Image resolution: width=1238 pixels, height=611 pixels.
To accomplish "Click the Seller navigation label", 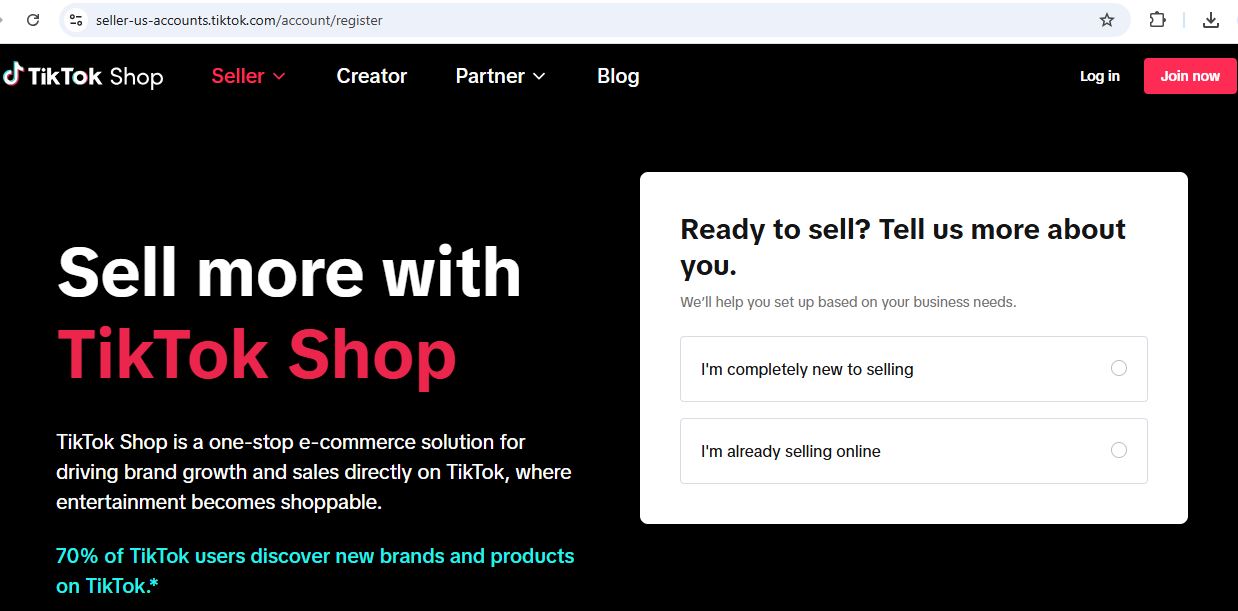I will click(238, 76).
